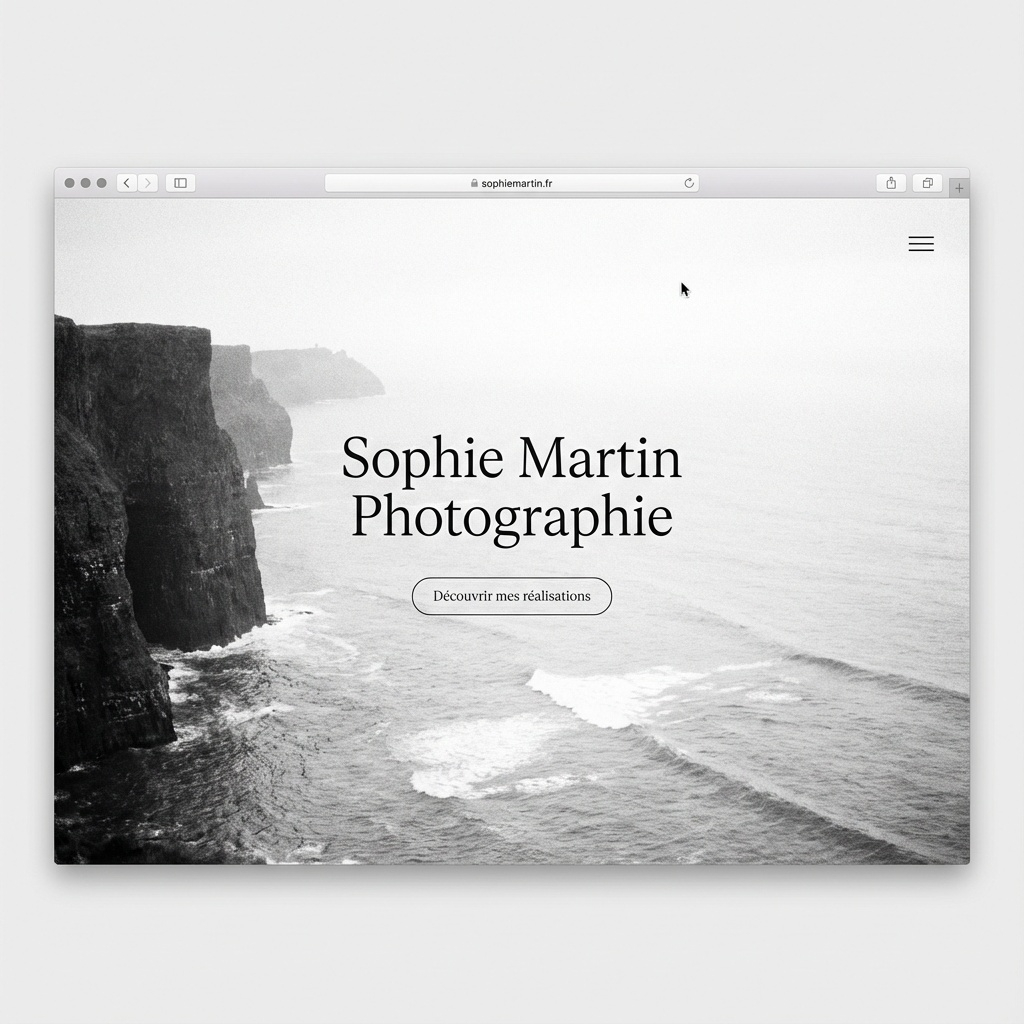The image size is (1024, 1024).
Task: Open the hamburger menu on the page
Action: tap(921, 244)
